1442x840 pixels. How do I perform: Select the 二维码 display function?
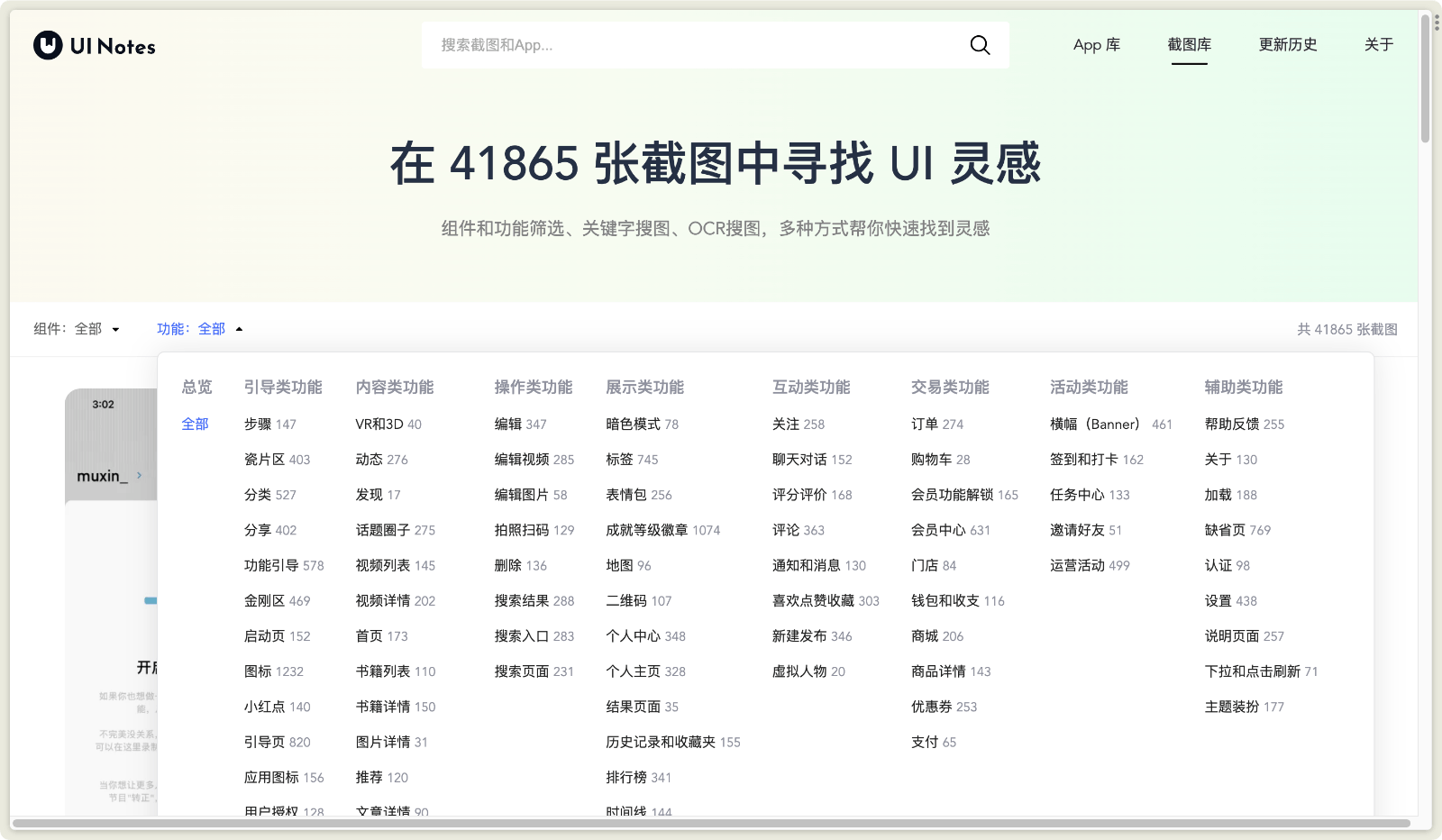point(627,600)
